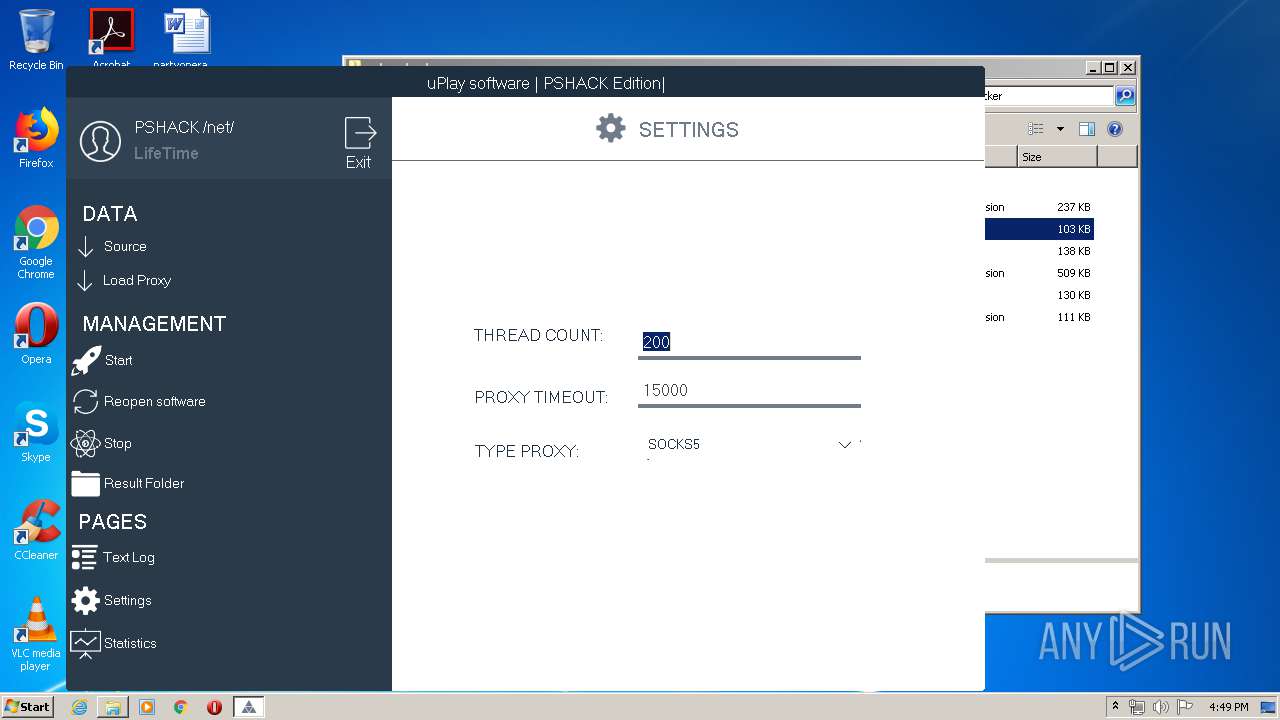The image size is (1280, 720).
Task: Click the Stop atom icon
Action: pyautogui.click(x=85, y=443)
